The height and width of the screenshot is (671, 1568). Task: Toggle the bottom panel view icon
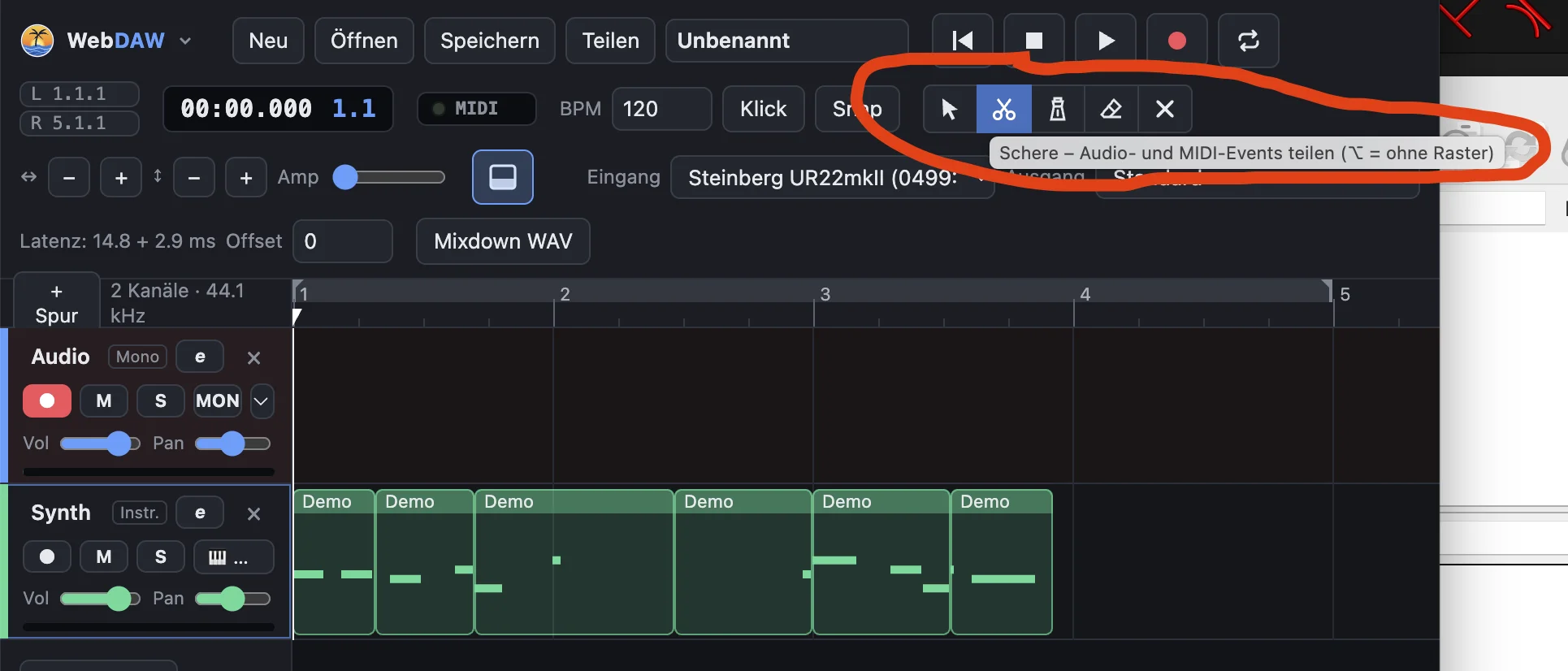(503, 177)
